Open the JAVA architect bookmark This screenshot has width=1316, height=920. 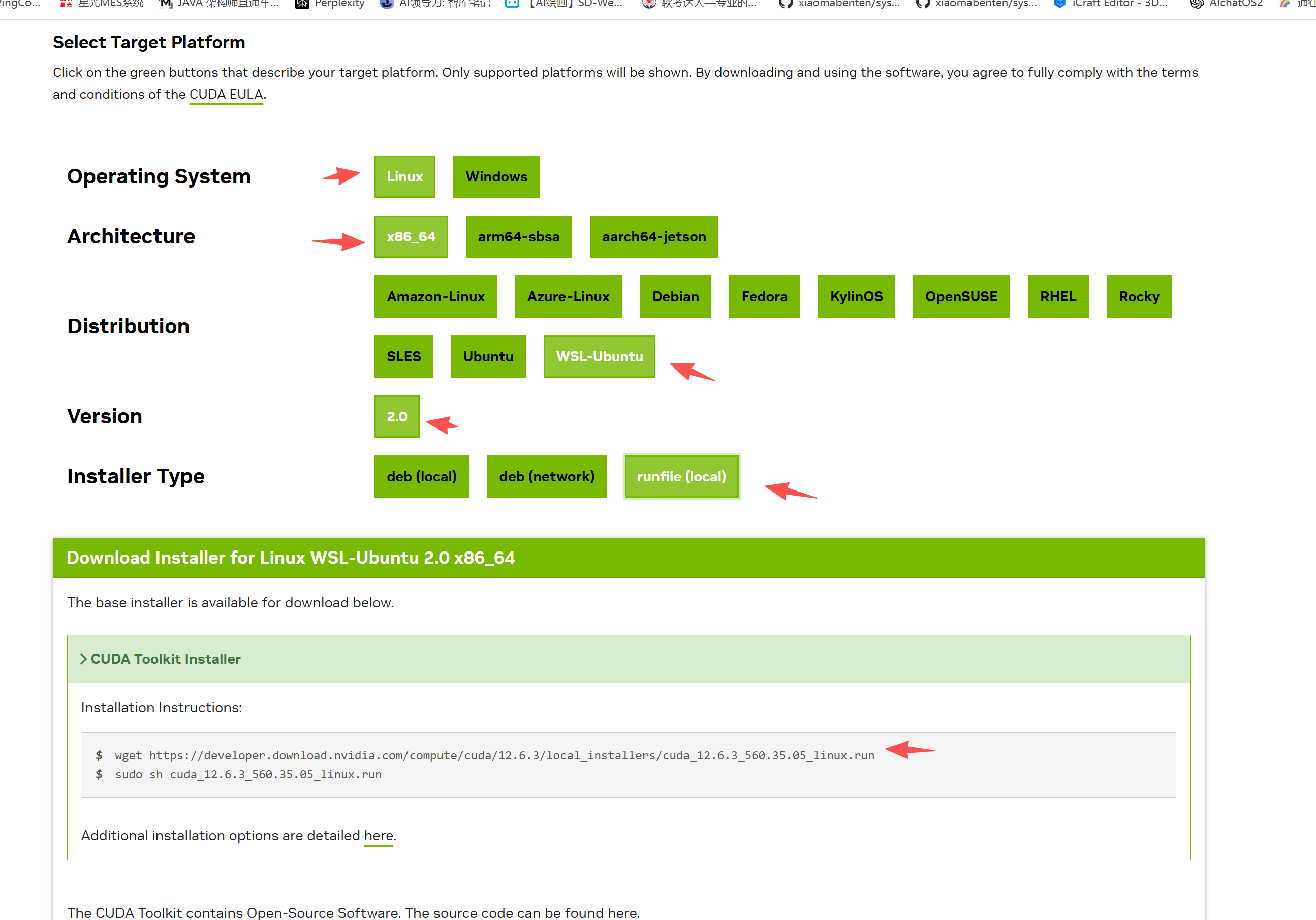click(x=227, y=4)
